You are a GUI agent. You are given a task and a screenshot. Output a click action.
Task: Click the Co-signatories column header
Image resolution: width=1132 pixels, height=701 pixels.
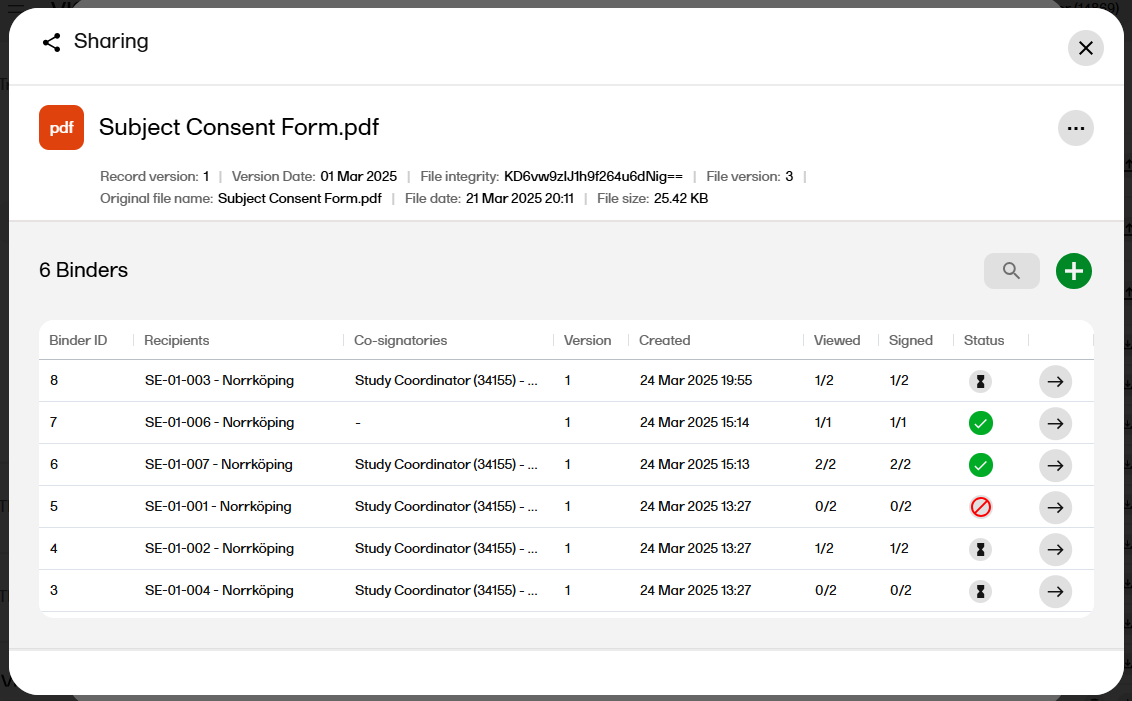click(400, 340)
